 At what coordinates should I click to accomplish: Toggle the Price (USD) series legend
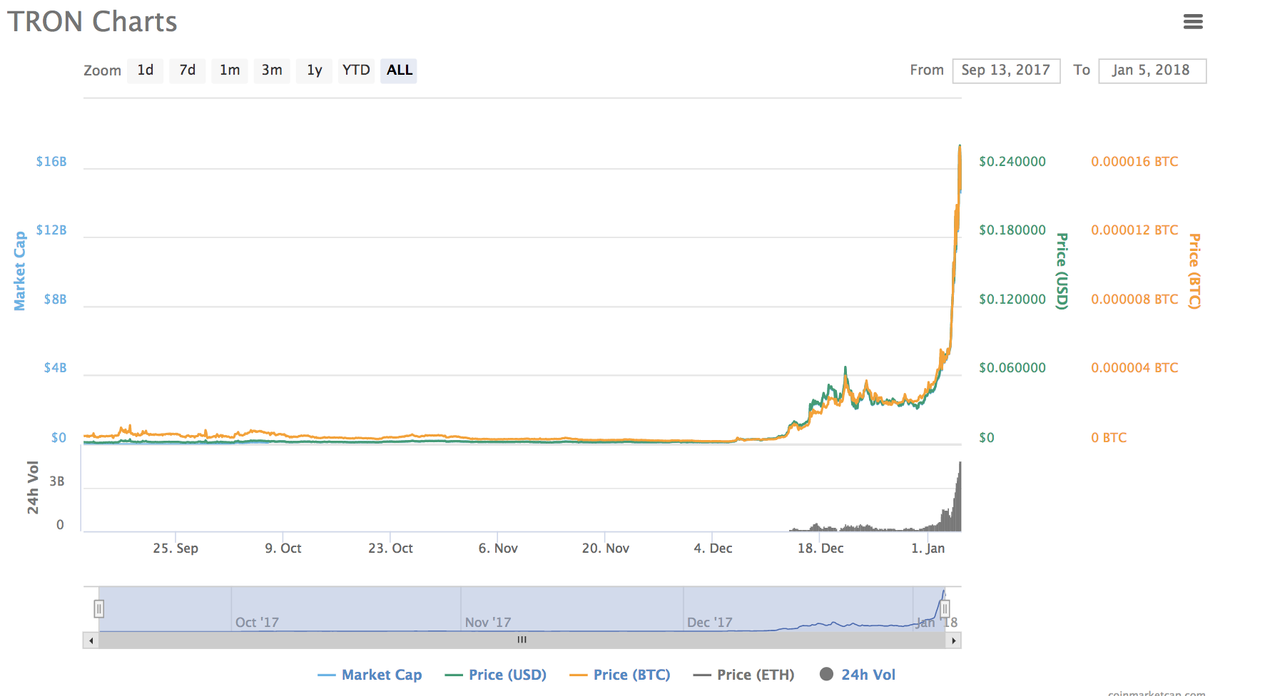coord(495,675)
